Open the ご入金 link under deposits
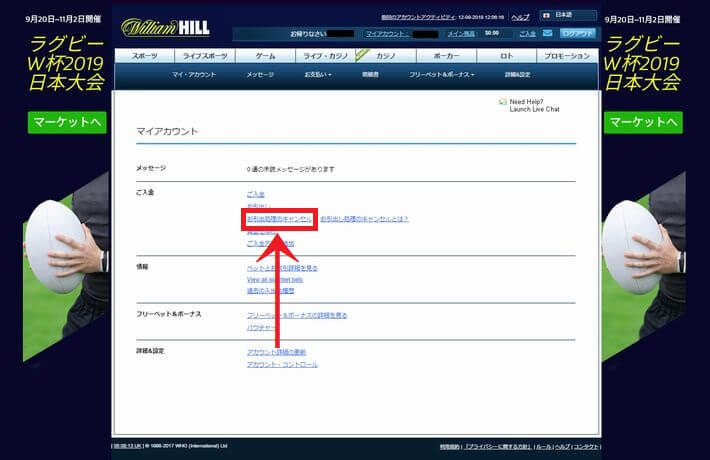This screenshot has height=460, width=710. pos(256,193)
